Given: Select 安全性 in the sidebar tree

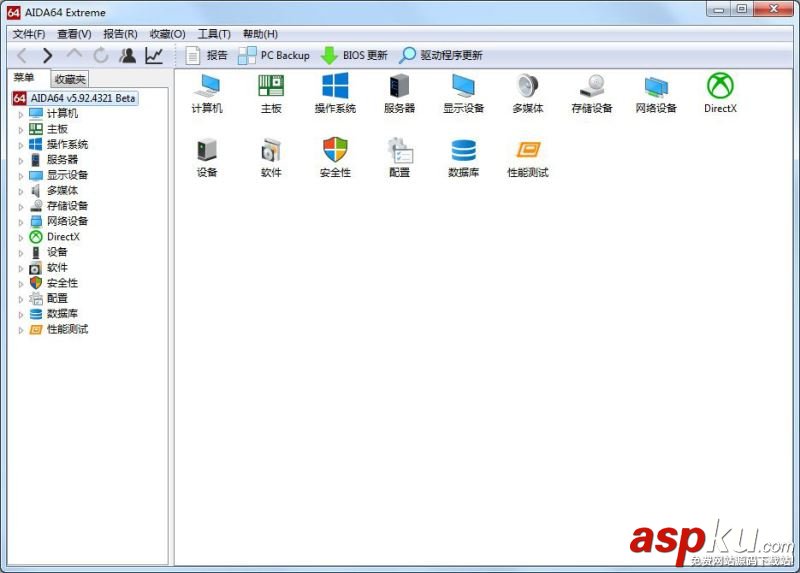Looking at the screenshot, I should 62,283.
